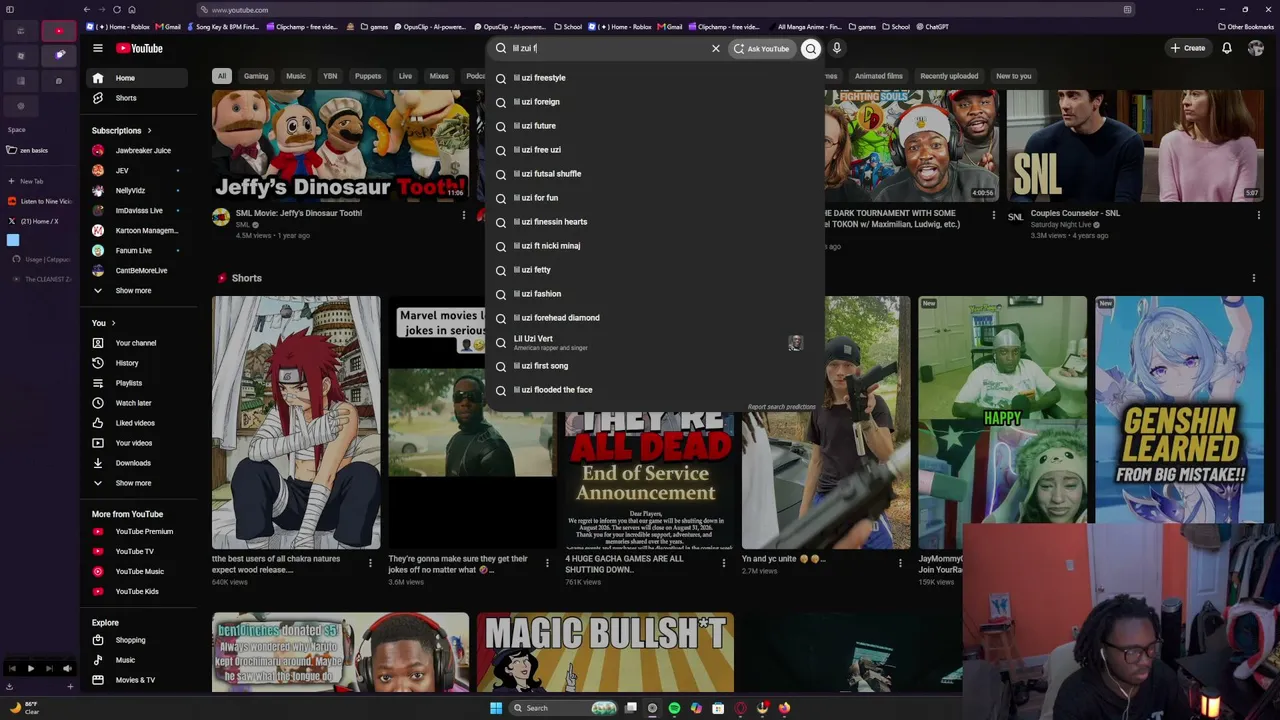Open the Windows Start menu

click(x=495, y=708)
